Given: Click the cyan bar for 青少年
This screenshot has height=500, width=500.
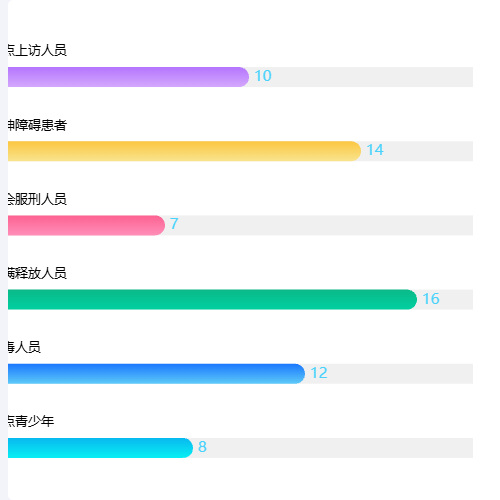Looking at the screenshot, I should pyautogui.click(x=100, y=448).
